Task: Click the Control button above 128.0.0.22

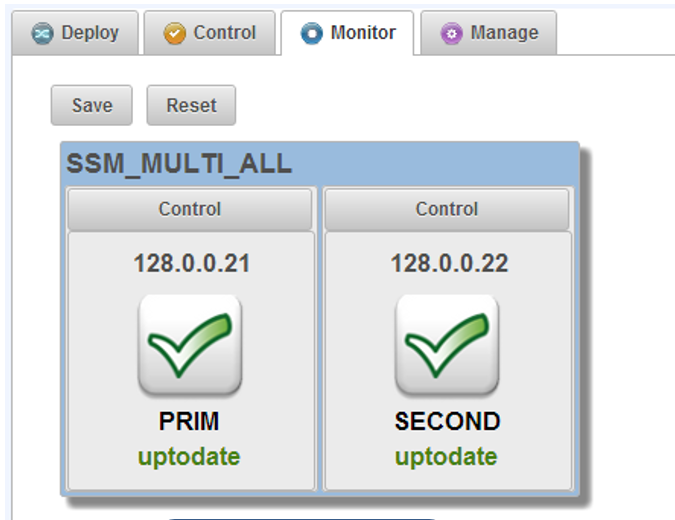Action: coord(447,209)
